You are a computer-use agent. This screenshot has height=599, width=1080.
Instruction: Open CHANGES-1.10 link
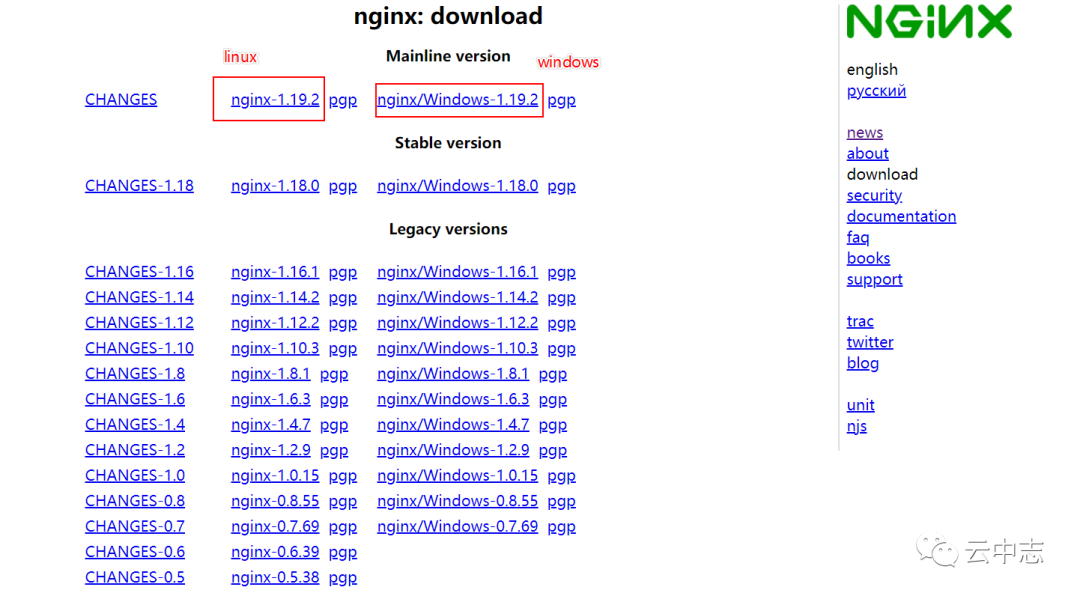[139, 348]
